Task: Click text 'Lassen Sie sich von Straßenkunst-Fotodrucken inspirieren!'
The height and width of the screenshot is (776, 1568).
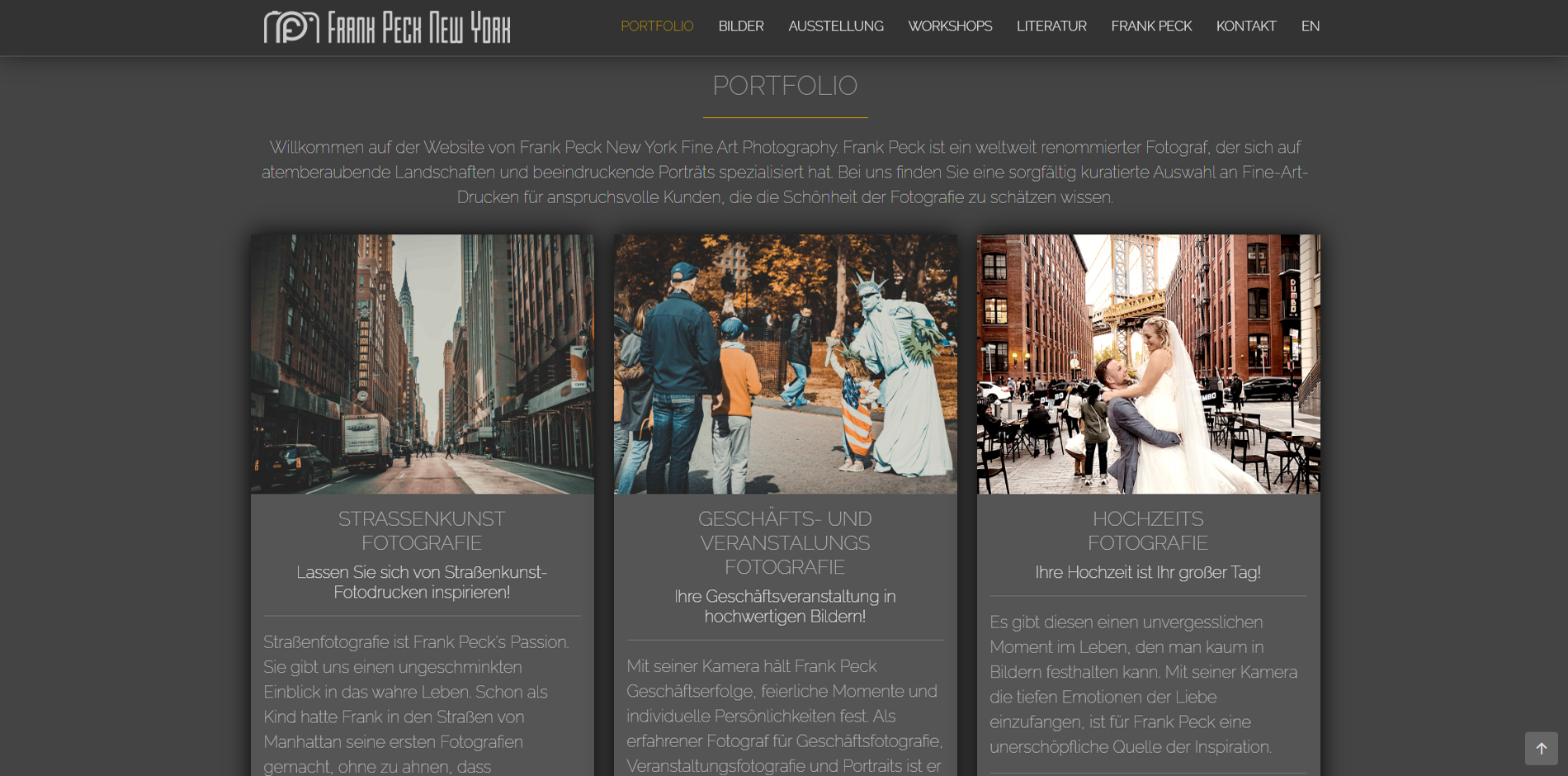Action: 422,582
